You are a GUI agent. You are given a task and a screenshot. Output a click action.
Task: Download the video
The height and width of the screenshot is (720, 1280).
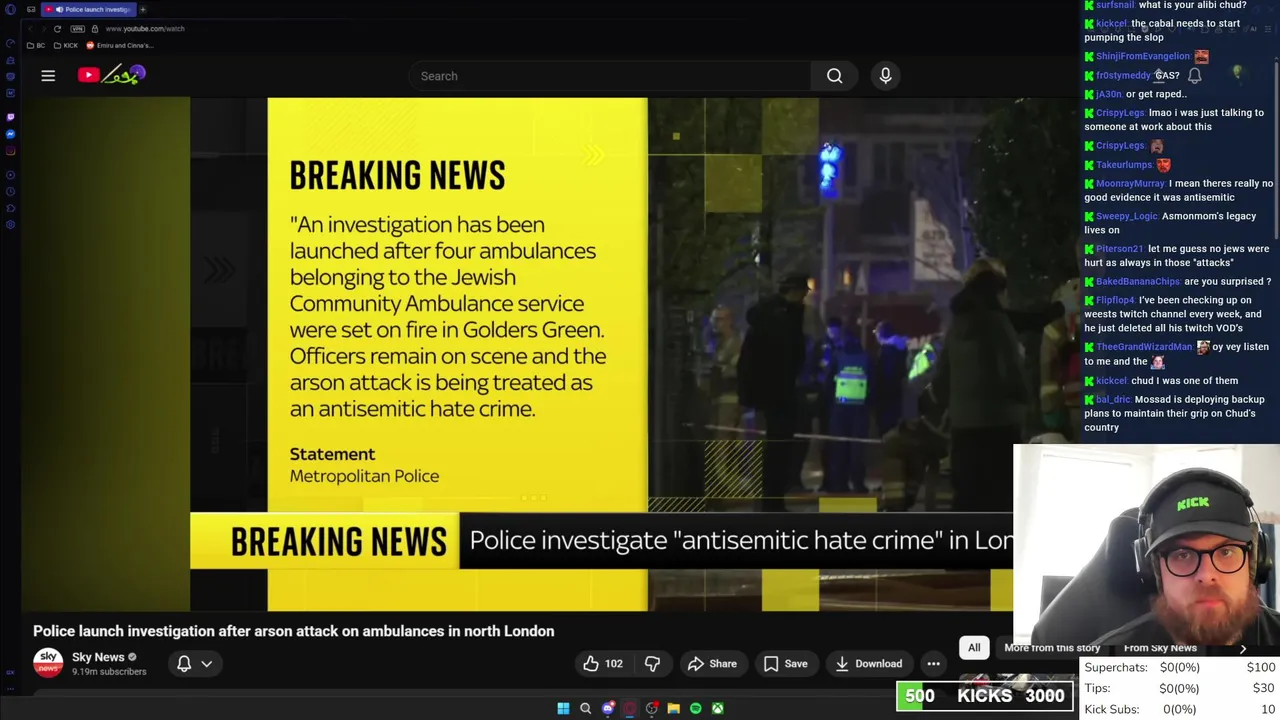click(869, 663)
